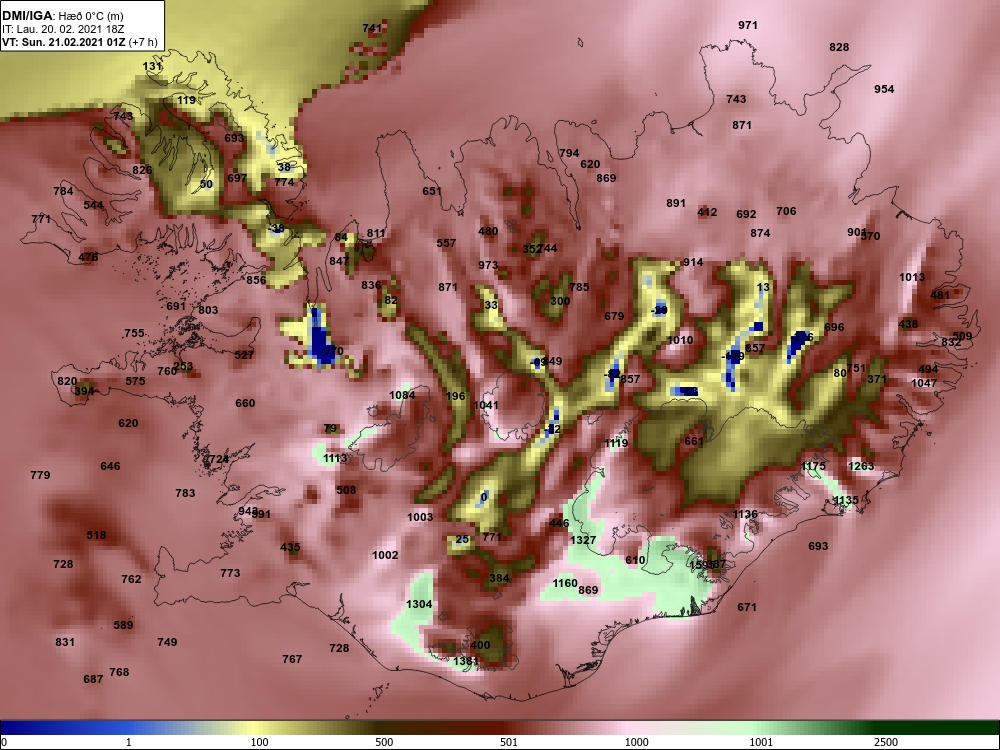
Task: Select the '914' height value
Action: click(693, 262)
